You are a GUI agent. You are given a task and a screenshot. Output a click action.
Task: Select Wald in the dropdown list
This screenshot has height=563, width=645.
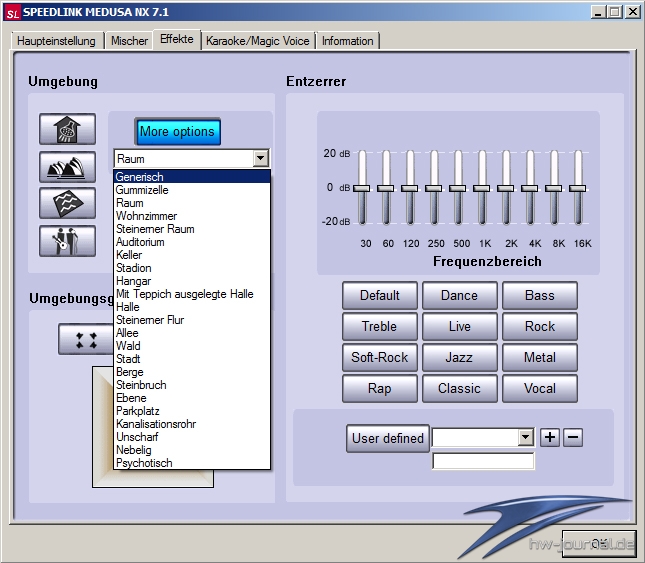pos(192,346)
